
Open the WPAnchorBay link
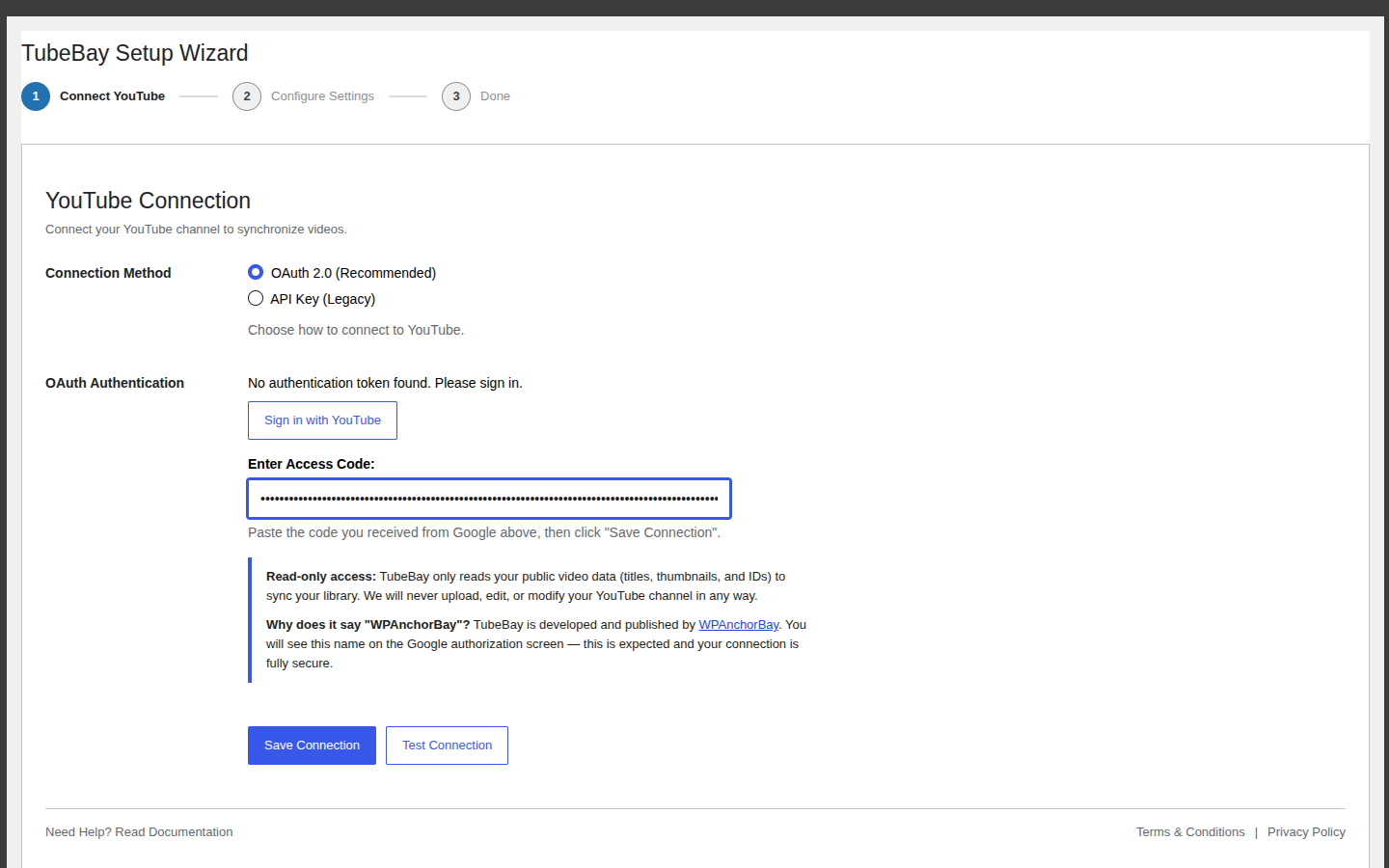738,625
